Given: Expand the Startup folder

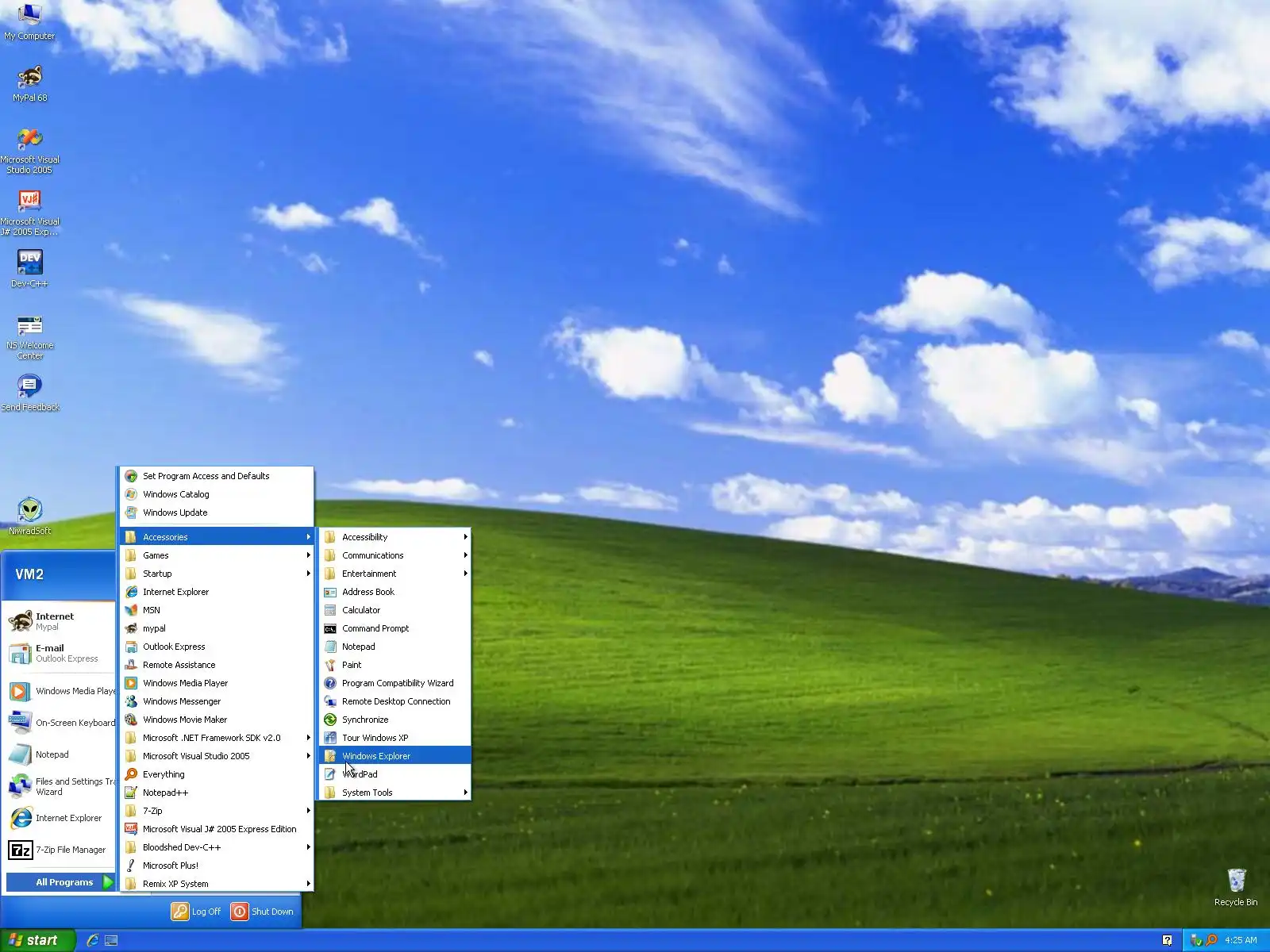Looking at the screenshot, I should (x=216, y=574).
